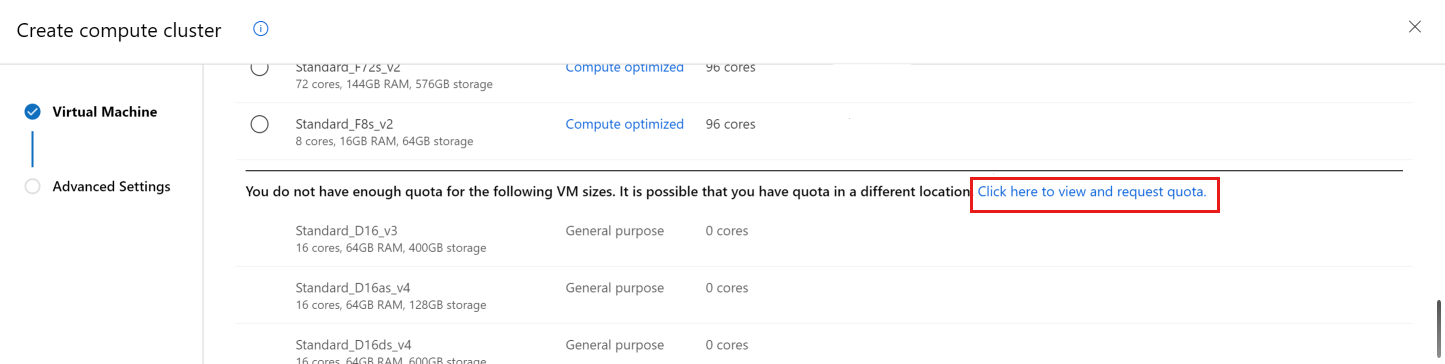Viewport: 1445px width, 364px height.
Task: Click the Advanced Settings step circle icon
Action: pyautogui.click(x=33, y=186)
